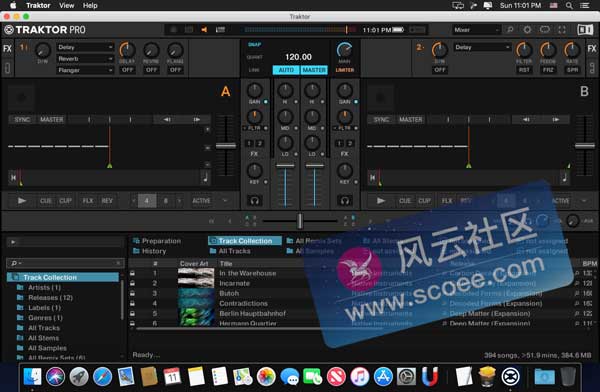Toggle the SNAP option in master panel
Screen dimensions: 600x392
click(x=254, y=44)
